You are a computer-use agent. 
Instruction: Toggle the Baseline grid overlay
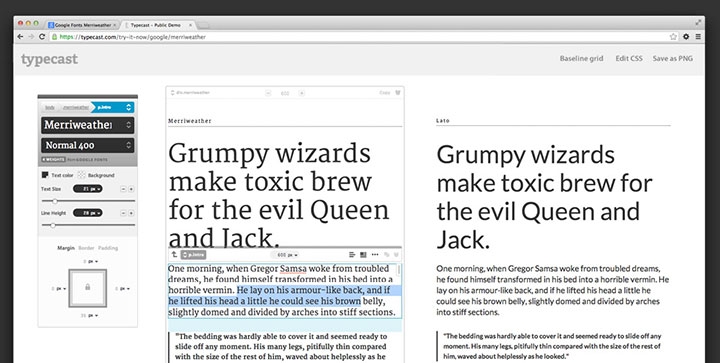581,58
